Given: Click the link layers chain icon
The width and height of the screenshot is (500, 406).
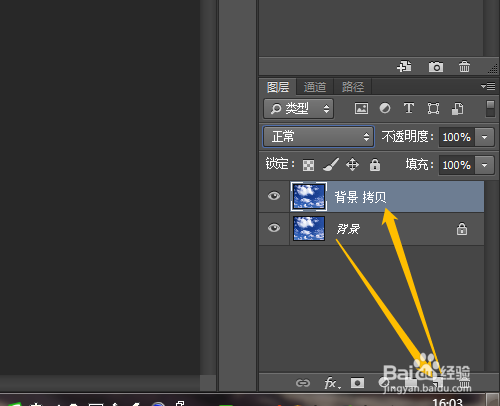Looking at the screenshot, I should (x=303, y=383).
